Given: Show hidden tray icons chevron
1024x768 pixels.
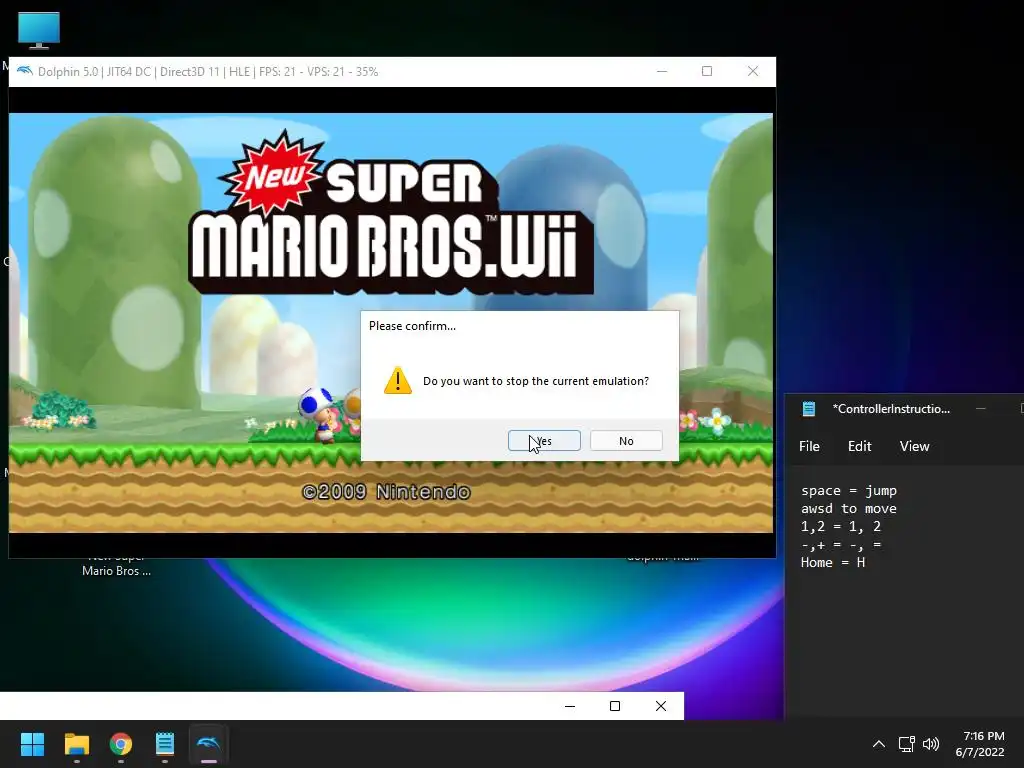Looking at the screenshot, I should click(879, 744).
